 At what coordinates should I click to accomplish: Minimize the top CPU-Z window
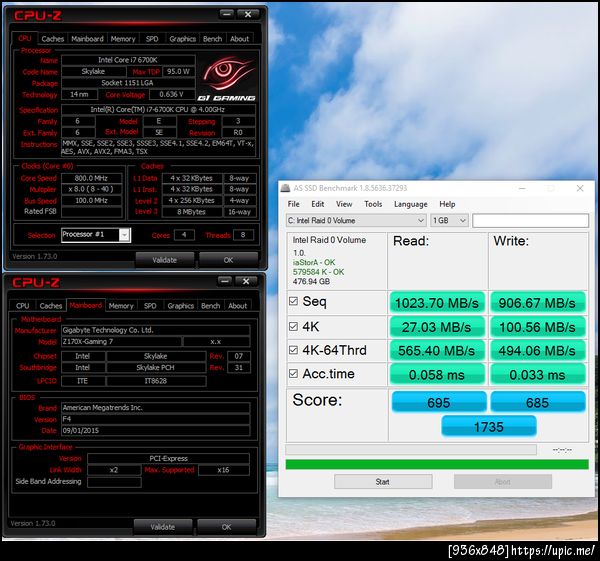click(x=227, y=15)
